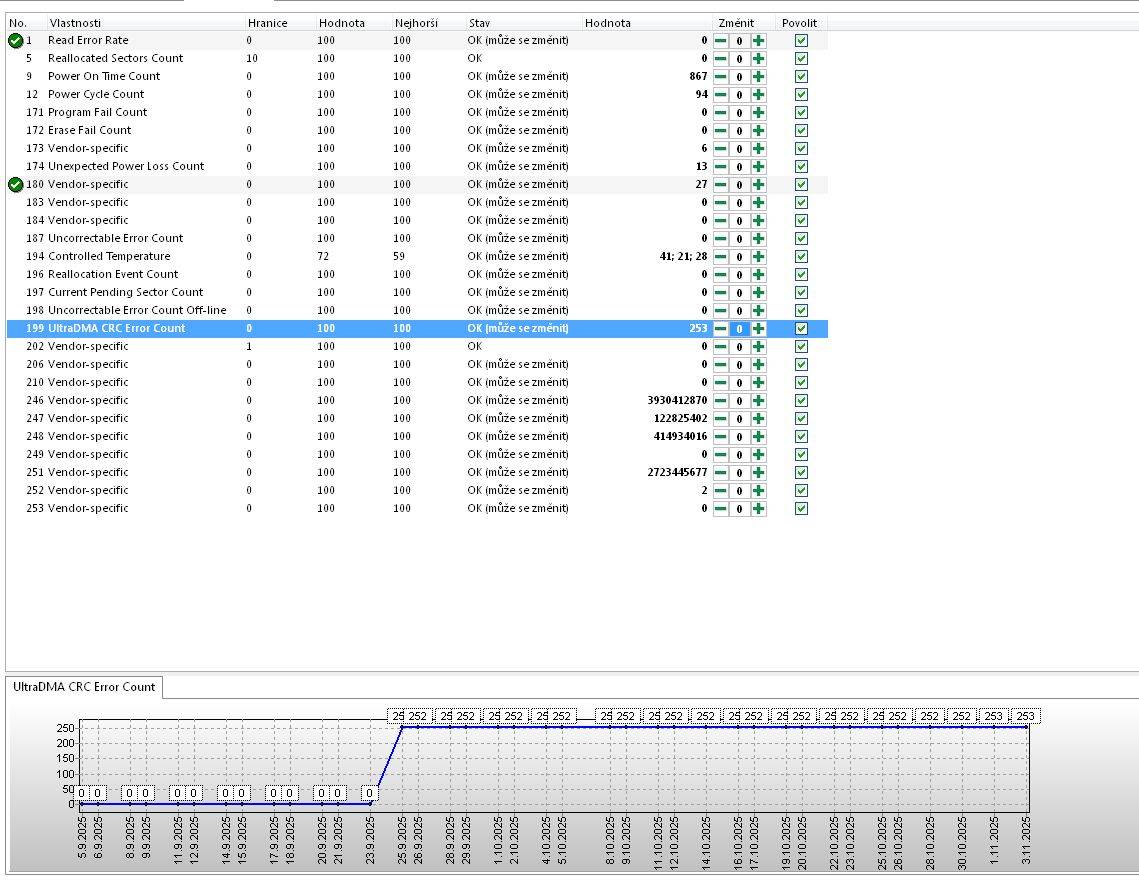Click the green plus for Read Error Rate
The height and width of the screenshot is (886, 1139).
[759, 41]
